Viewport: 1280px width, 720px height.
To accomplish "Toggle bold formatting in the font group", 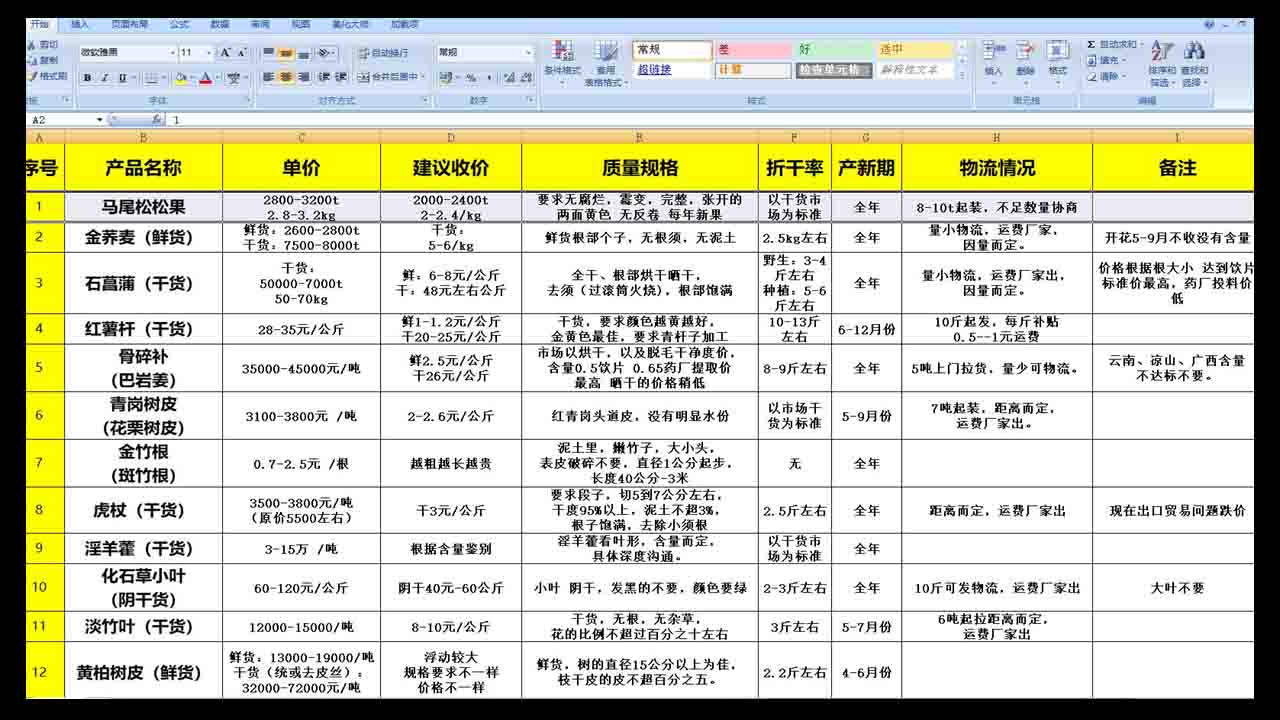I will click(87, 78).
